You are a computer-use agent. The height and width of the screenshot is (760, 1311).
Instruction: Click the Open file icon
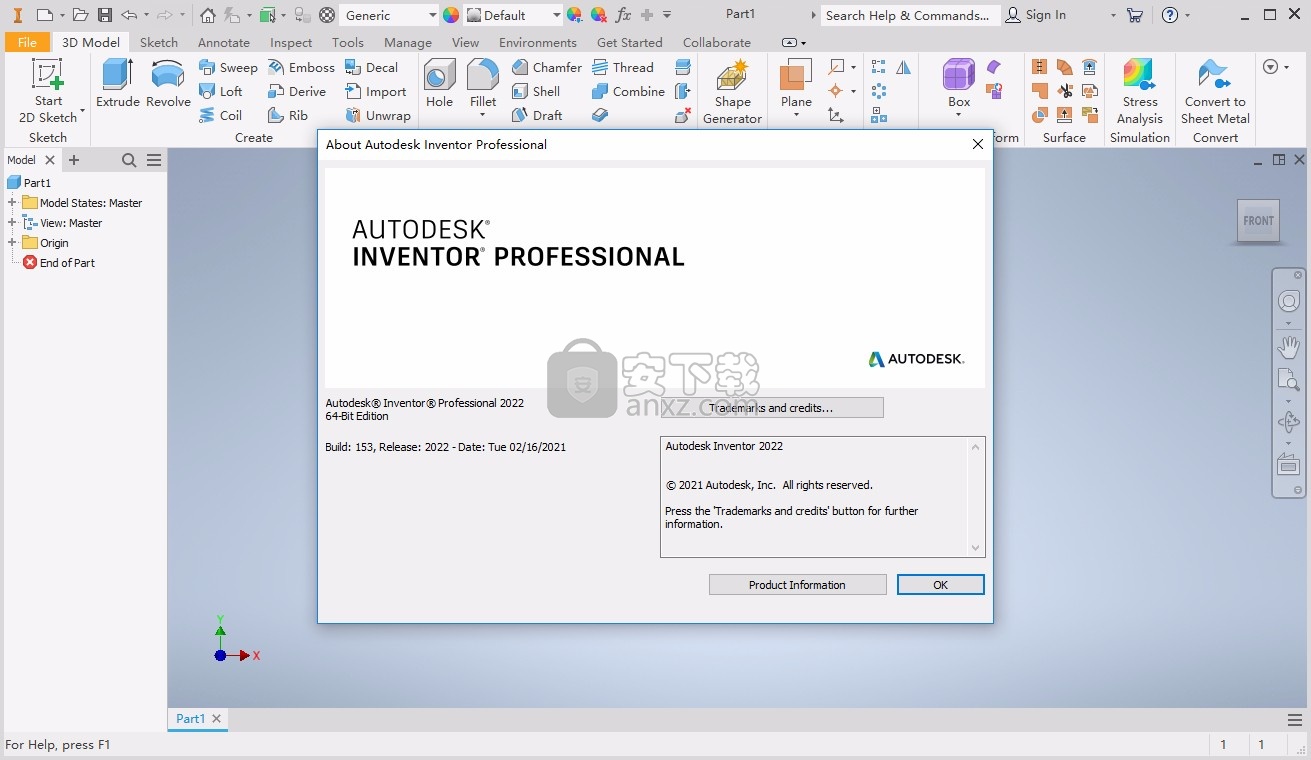pyautogui.click(x=80, y=15)
